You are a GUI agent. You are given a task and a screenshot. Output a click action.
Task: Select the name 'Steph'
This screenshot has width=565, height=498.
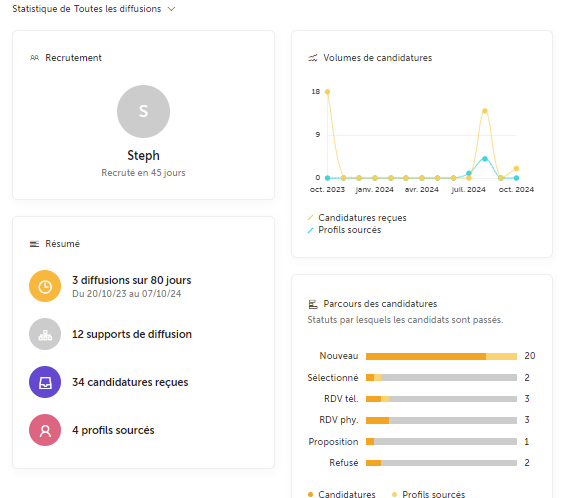[x=143, y=155]
